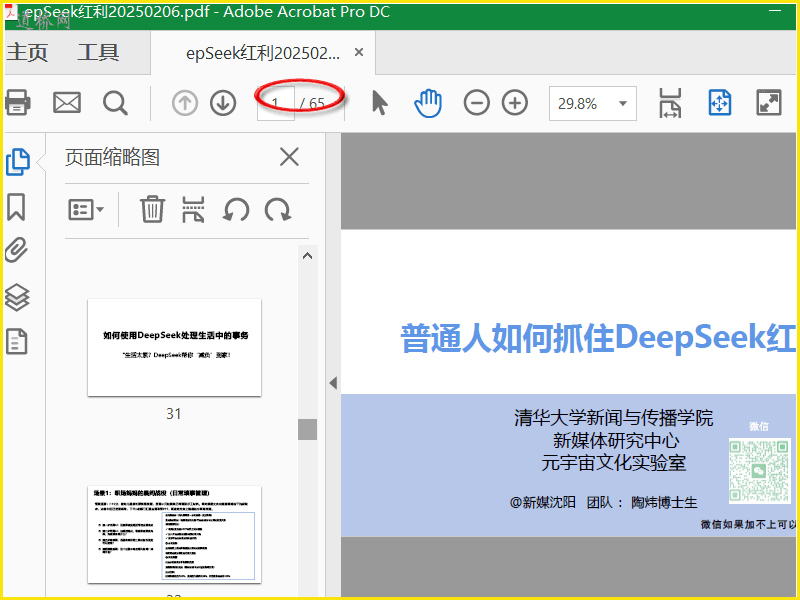
Task: Toggle the Page Thumbnails sidebar icon
Action: click(x=18, y=162)
